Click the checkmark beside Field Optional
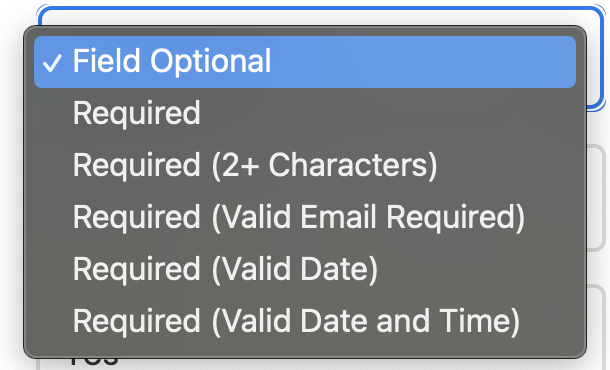610x370 pixels. (x=52, y=63)
